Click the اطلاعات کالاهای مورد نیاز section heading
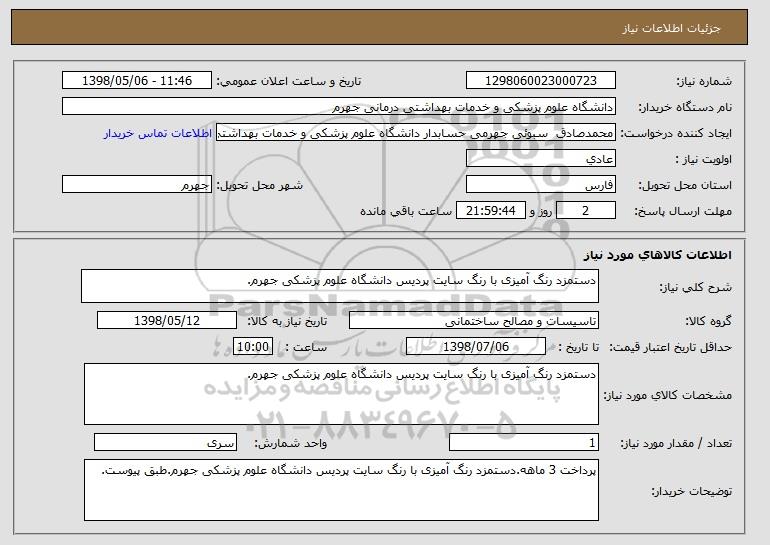770x545 pixels. tap(658, 255)
